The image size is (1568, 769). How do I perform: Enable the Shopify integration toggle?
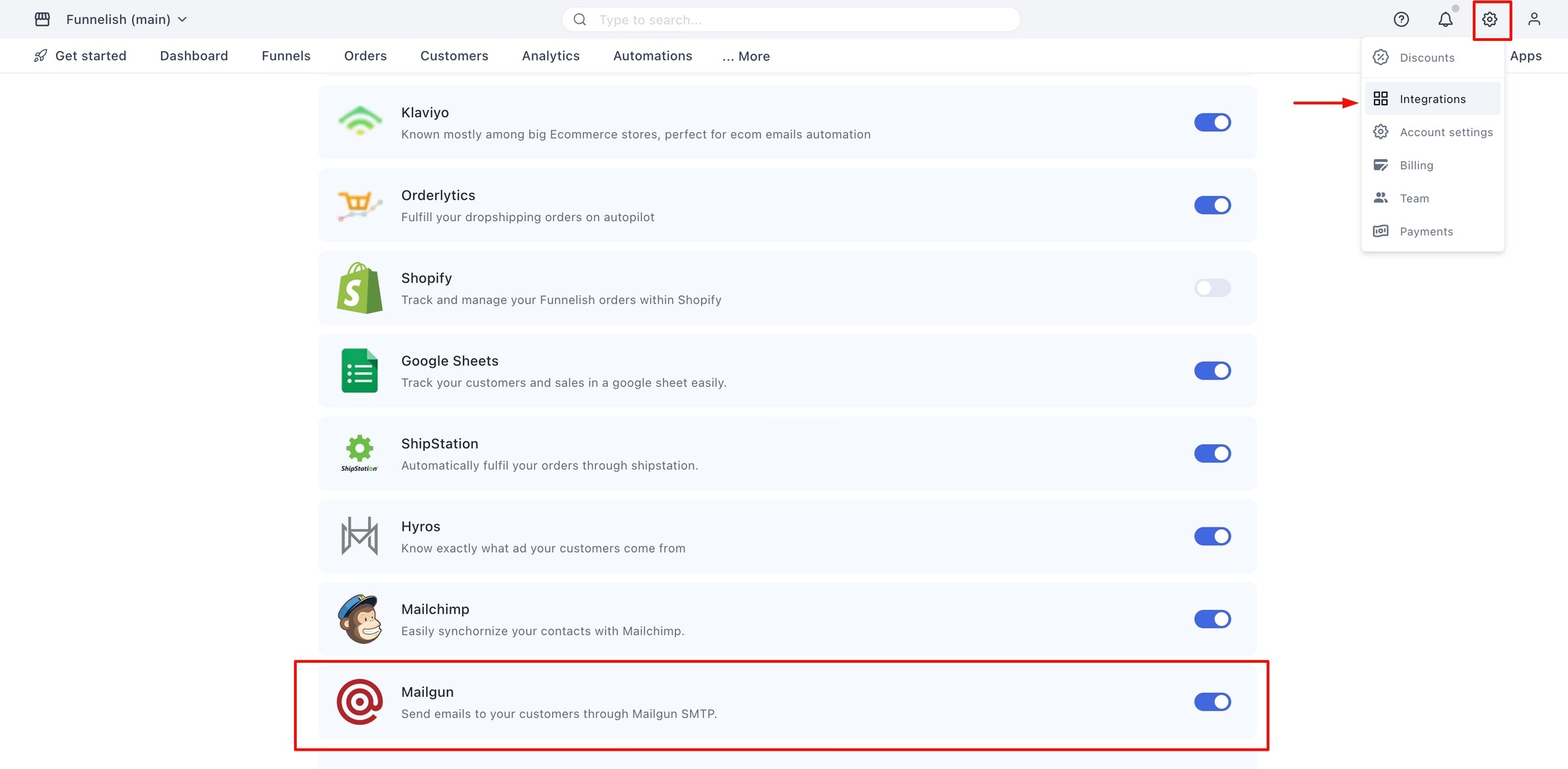coord(1212,288)
